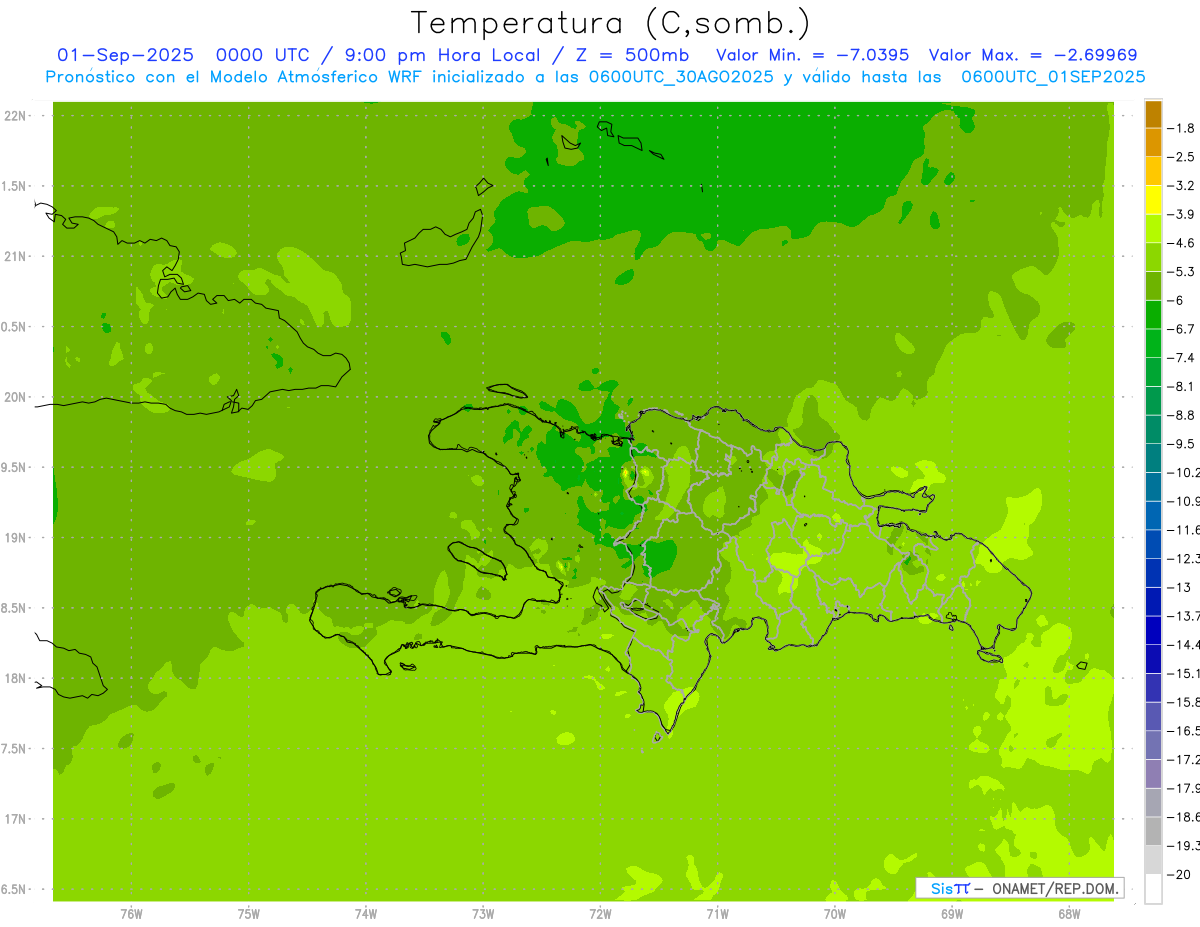Click the "22N" latitude label
Viewport: 1200px width, 927px height.
(16, 116)
